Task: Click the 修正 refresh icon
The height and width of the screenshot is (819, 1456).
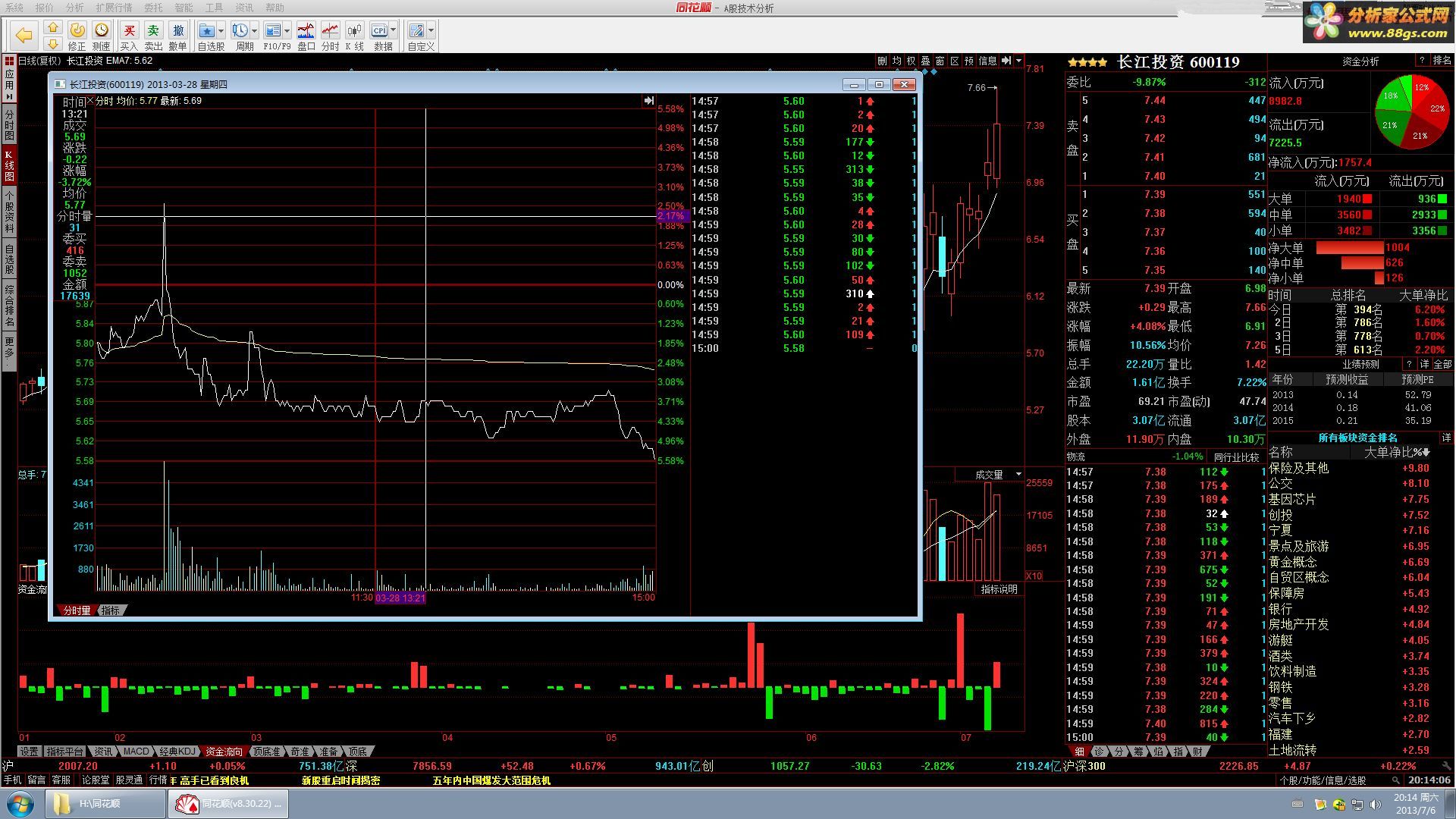Action: point(77,30)
